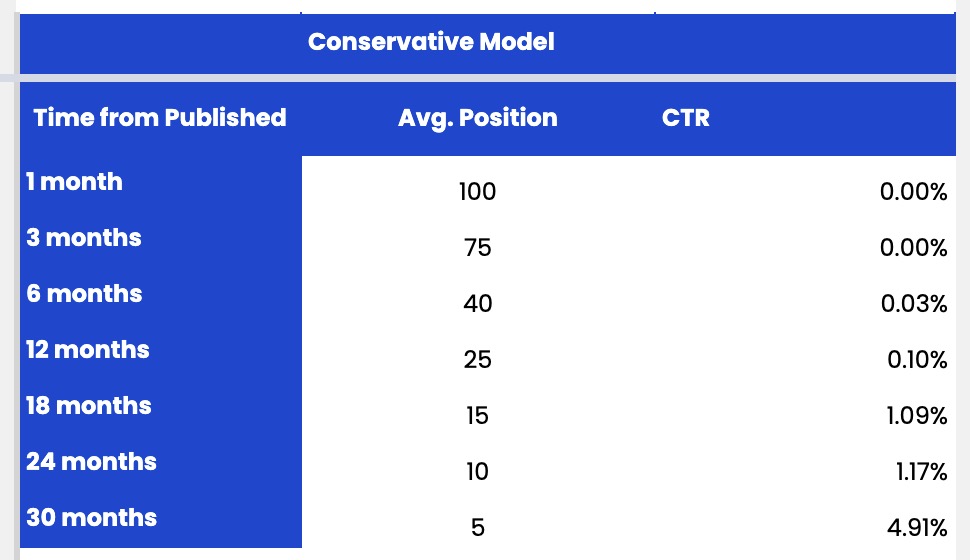Select the 18 months row label
Viewport: 970px width, 560px height.
[x=88, y=406]
